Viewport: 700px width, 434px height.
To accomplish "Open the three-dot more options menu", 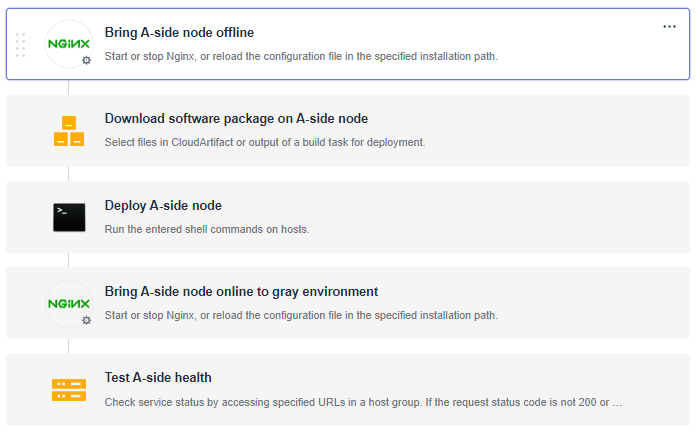I will [x=669, y=27].
